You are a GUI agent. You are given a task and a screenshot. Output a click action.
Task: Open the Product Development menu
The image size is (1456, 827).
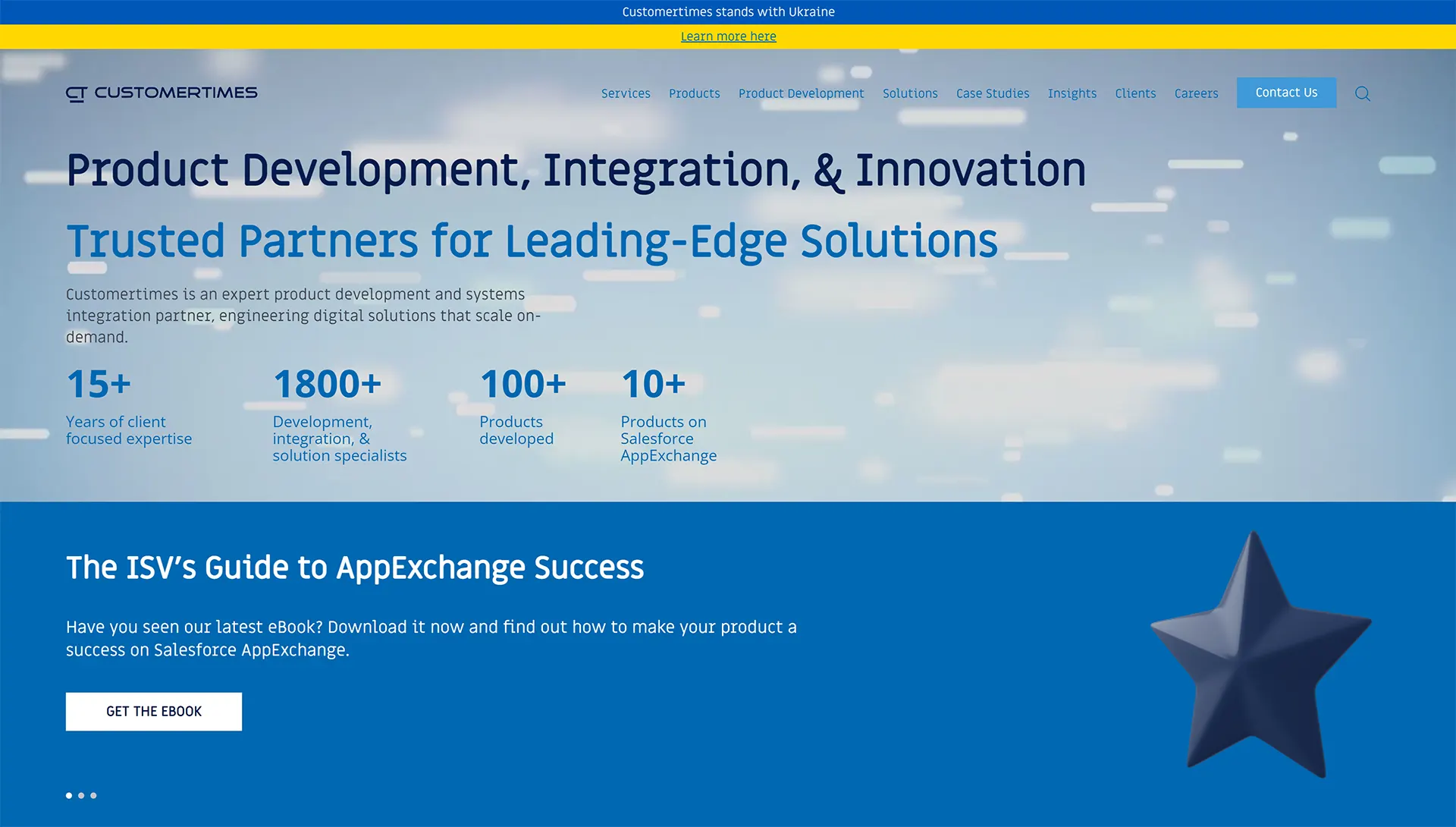tap(801, 93)
